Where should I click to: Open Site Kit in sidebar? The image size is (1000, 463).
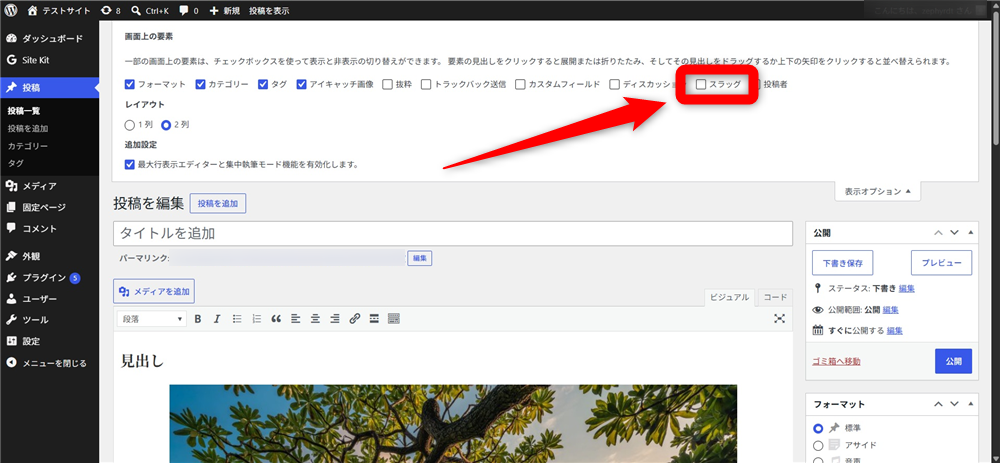(x=49, y=60)
